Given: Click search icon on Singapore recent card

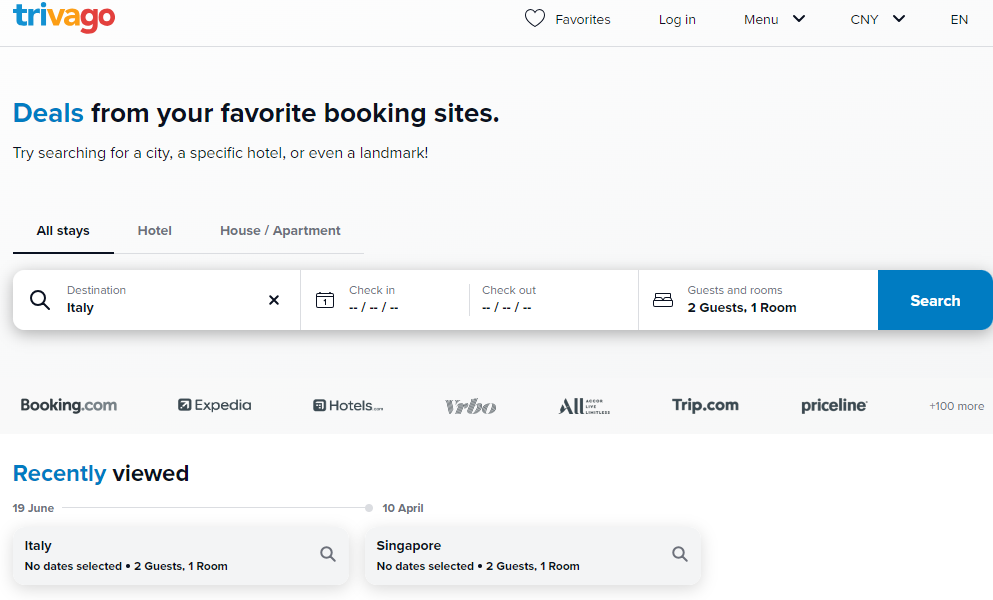Looking at the screenshot, I should point(680,554).
